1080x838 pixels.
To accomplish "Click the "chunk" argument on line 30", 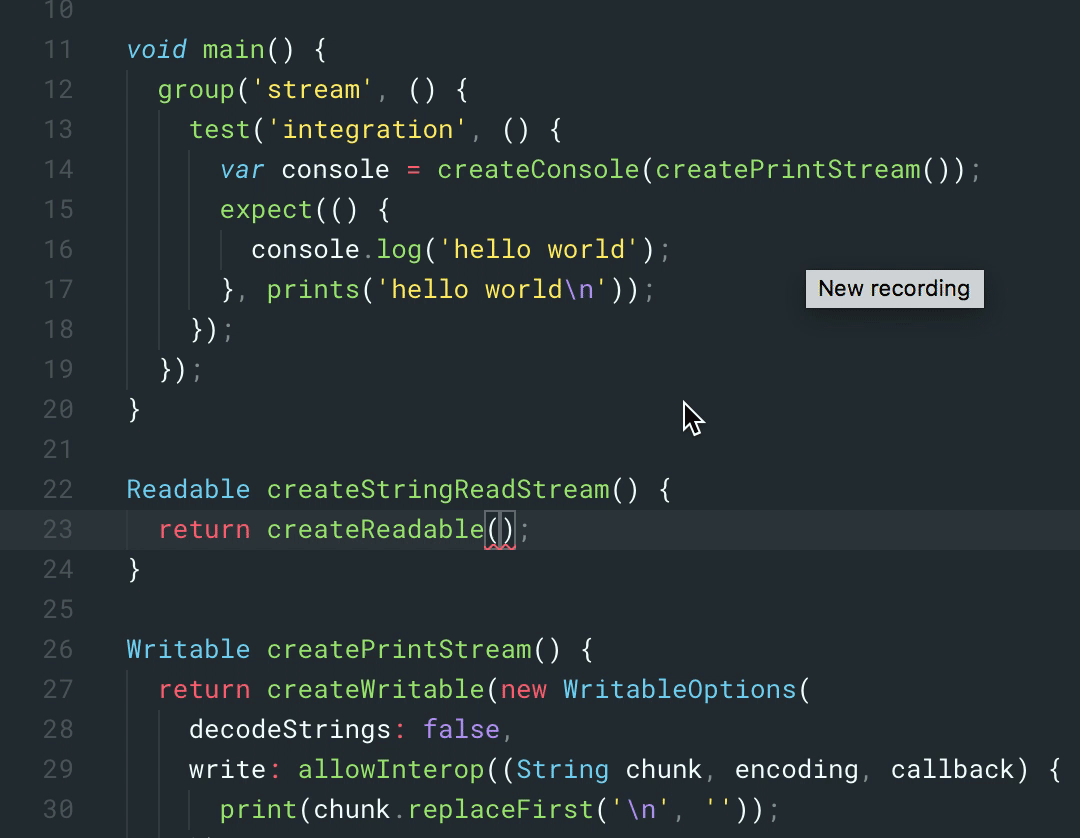I will tap(351, 809).
